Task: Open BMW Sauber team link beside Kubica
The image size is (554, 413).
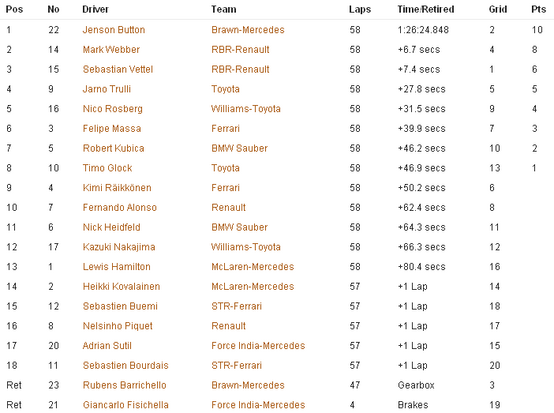Action: click(x=240, y=148)
